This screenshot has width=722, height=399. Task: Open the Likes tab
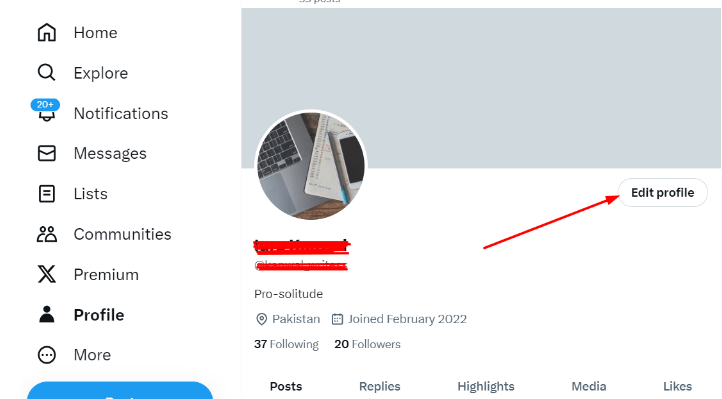pyautogui.click(x=677, y=386)
